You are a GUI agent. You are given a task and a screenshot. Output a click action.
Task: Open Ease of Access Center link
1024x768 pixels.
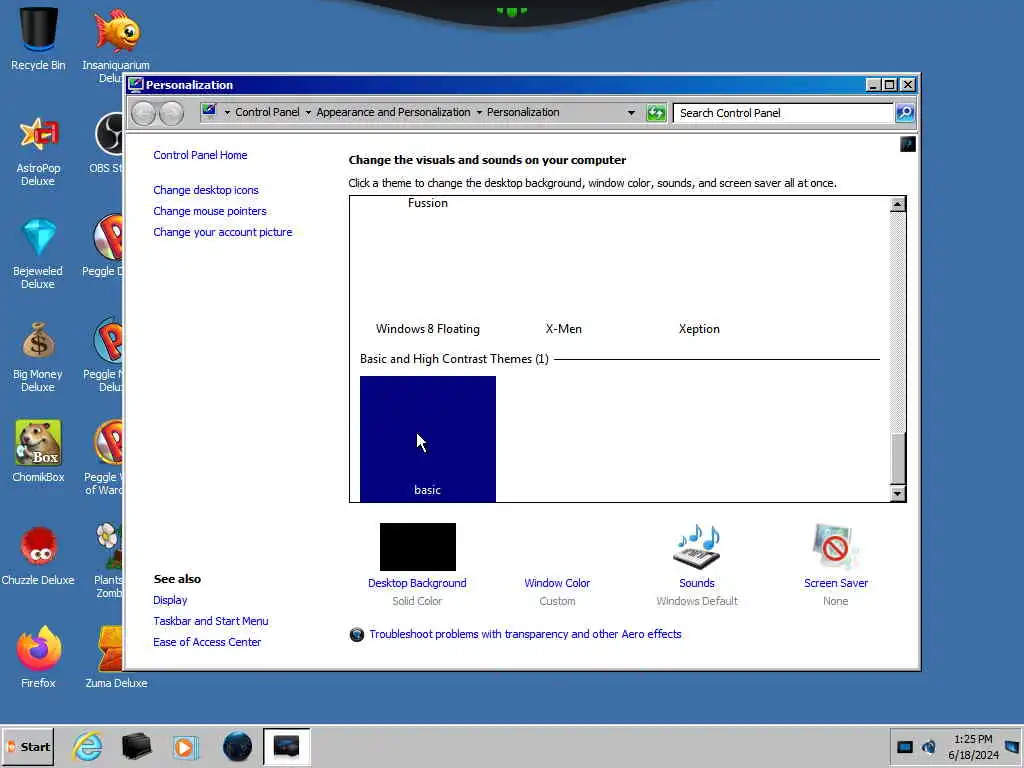(206, 642)
